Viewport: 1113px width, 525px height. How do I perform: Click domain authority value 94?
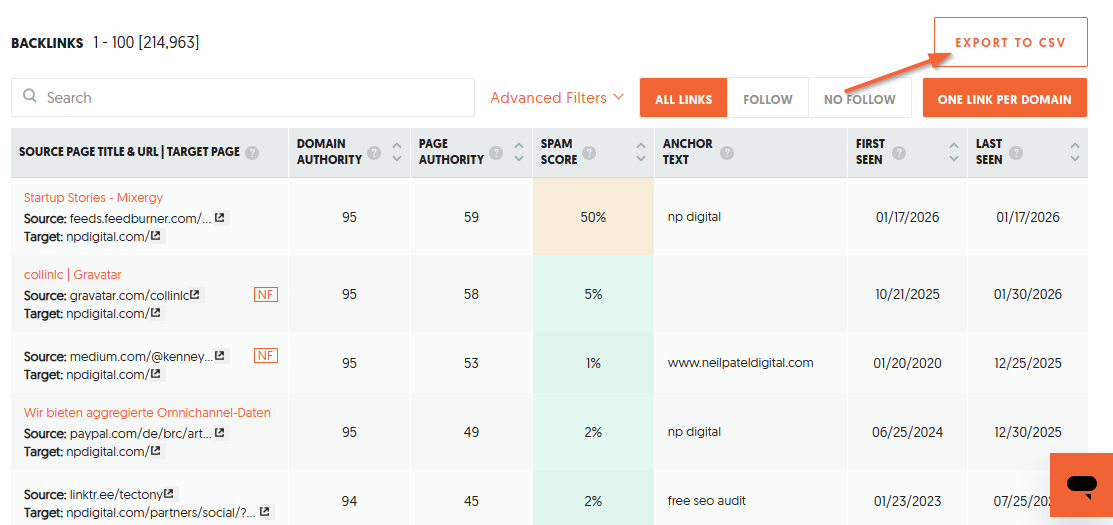coord(349,501)
